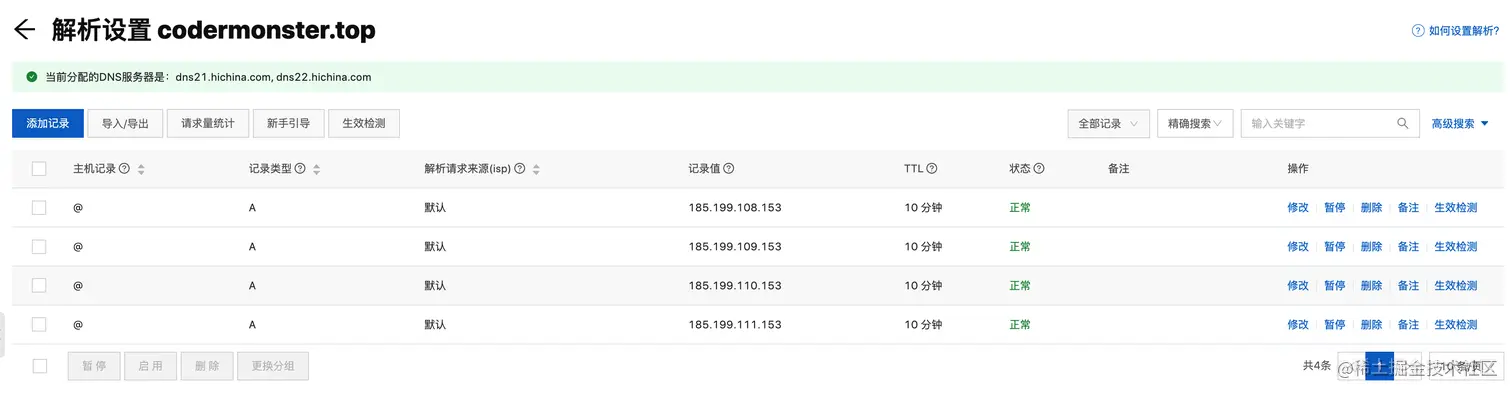The height and width of the screenshot is (393, 1512).
Task: Tick the select-all checkbox in table header
Action: 39,169
